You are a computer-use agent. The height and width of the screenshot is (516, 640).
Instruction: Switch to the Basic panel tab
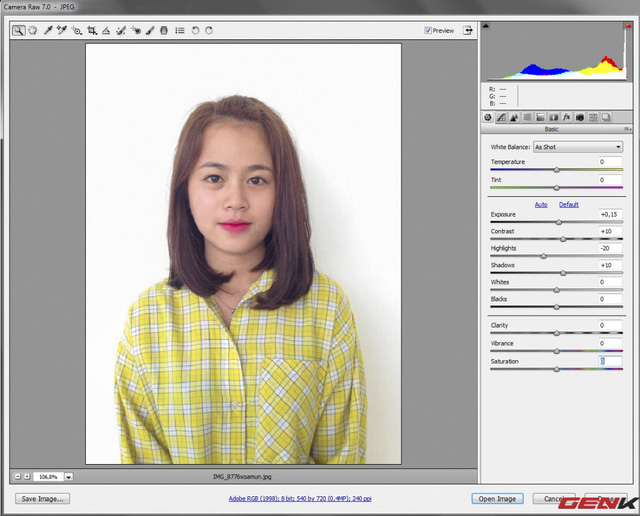488,118
